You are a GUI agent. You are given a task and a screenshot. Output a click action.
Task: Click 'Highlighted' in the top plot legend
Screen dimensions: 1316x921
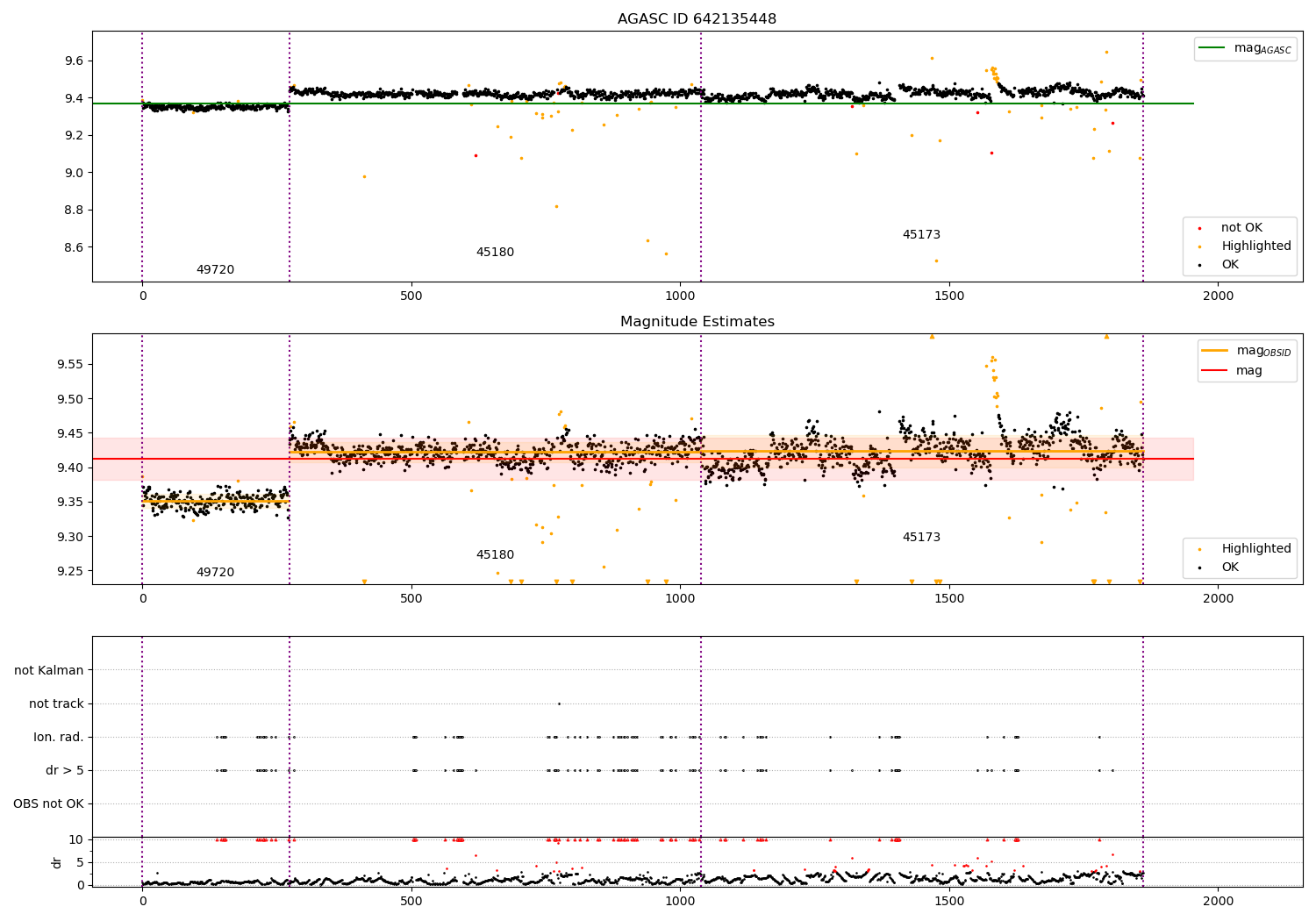tap(1256, 246)
